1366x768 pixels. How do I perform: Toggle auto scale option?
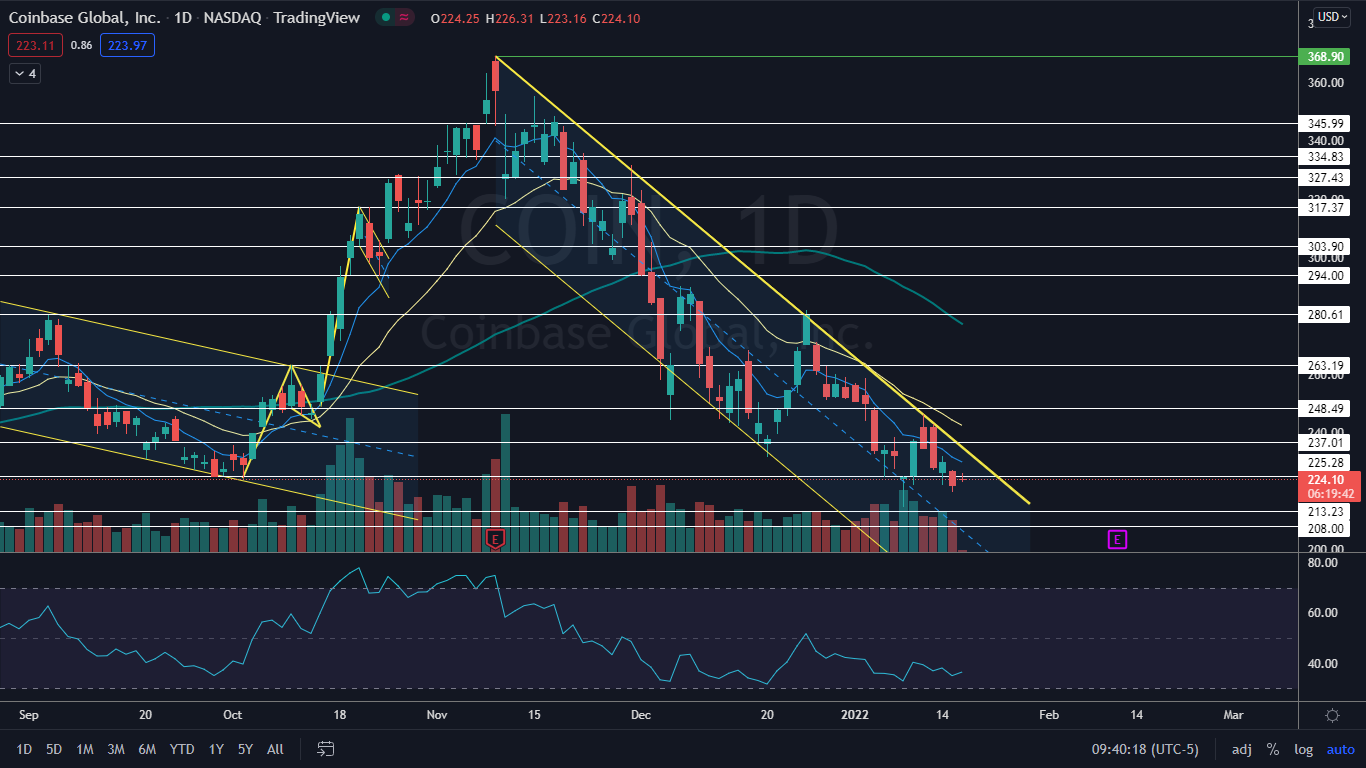(1340, 749)
